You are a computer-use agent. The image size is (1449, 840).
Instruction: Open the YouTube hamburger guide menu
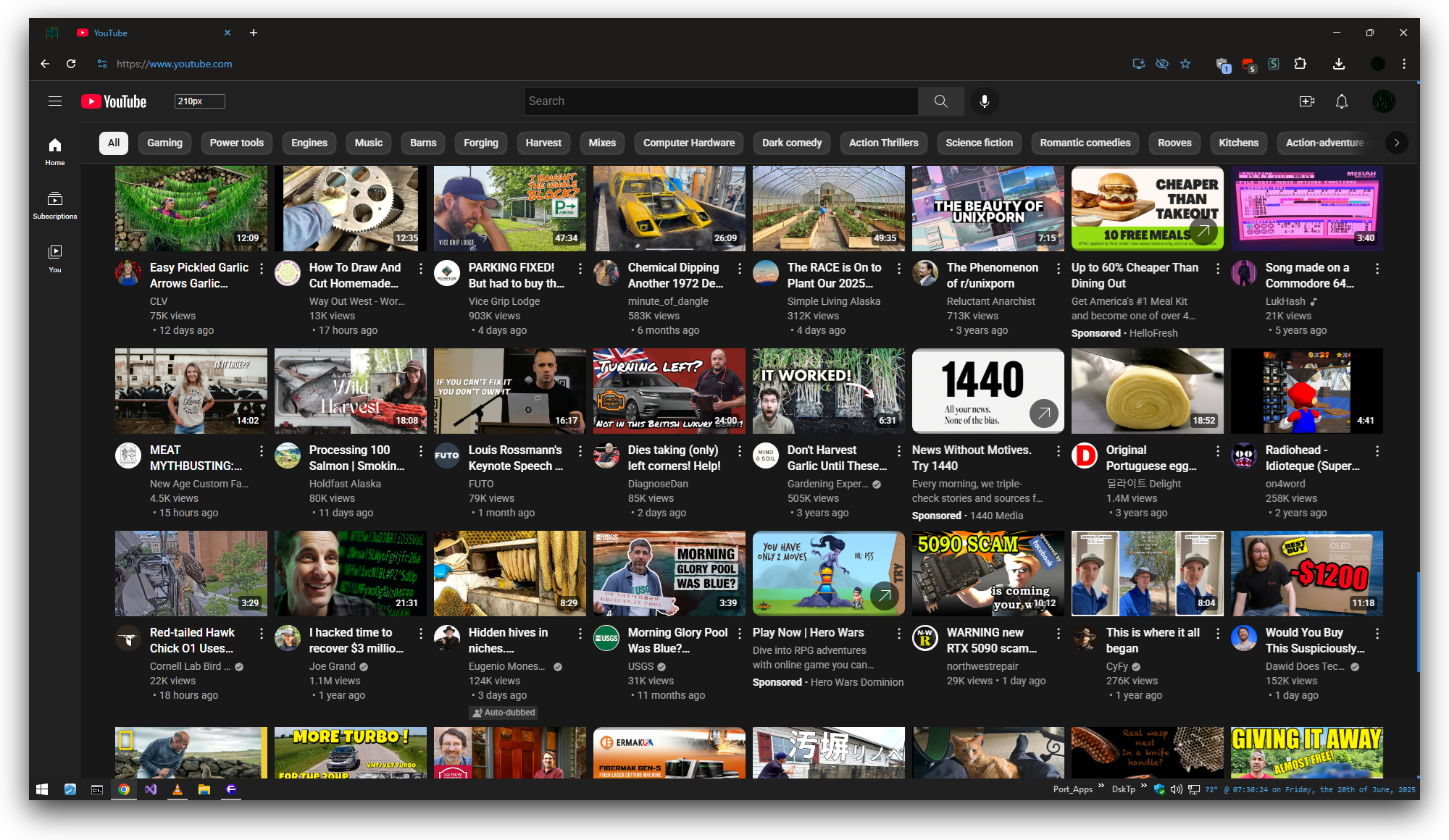pos(55,101)
